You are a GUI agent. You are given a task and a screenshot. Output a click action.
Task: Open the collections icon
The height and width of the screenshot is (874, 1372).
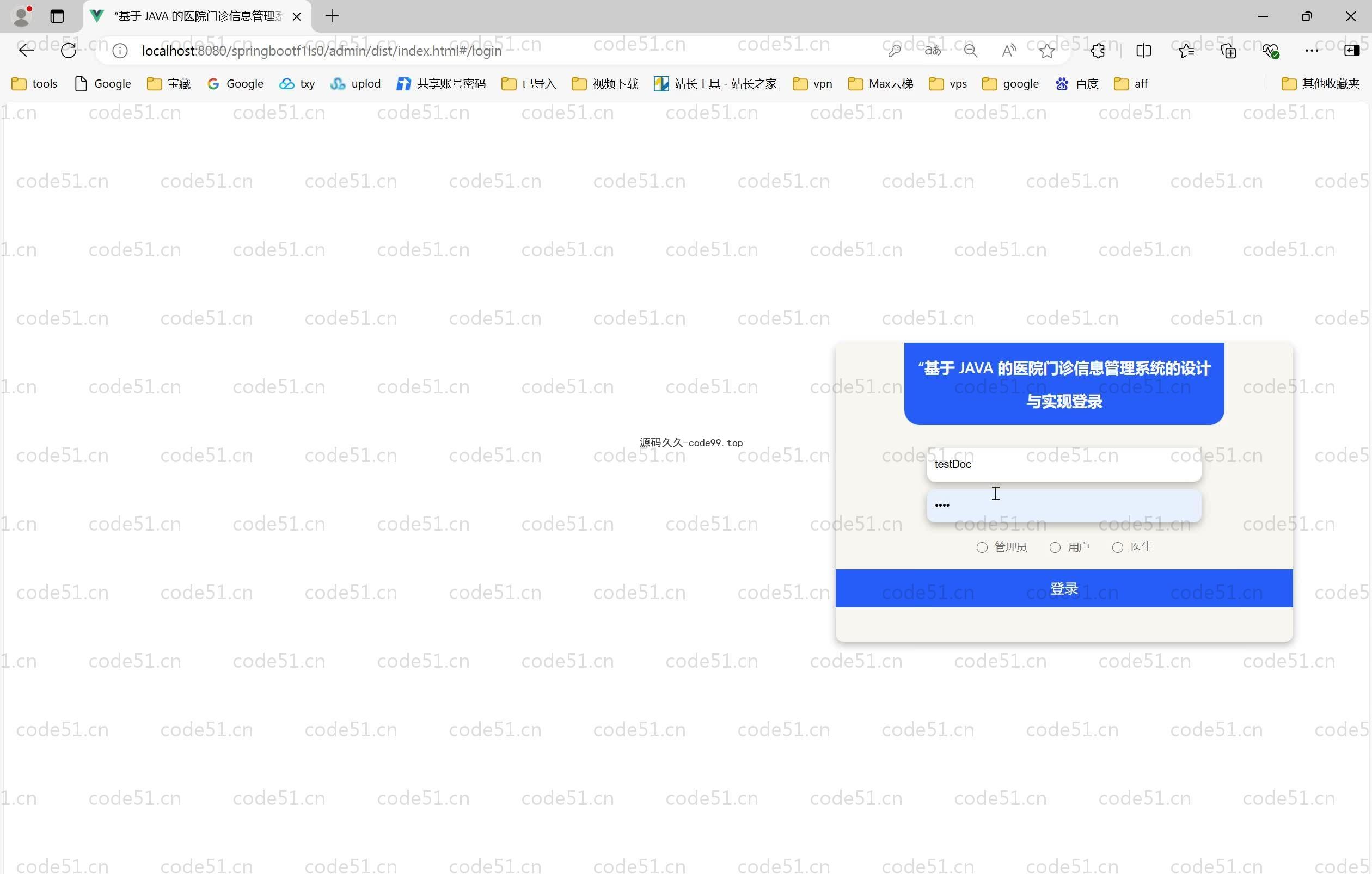pyautogui.click(x=1228, y=51)
